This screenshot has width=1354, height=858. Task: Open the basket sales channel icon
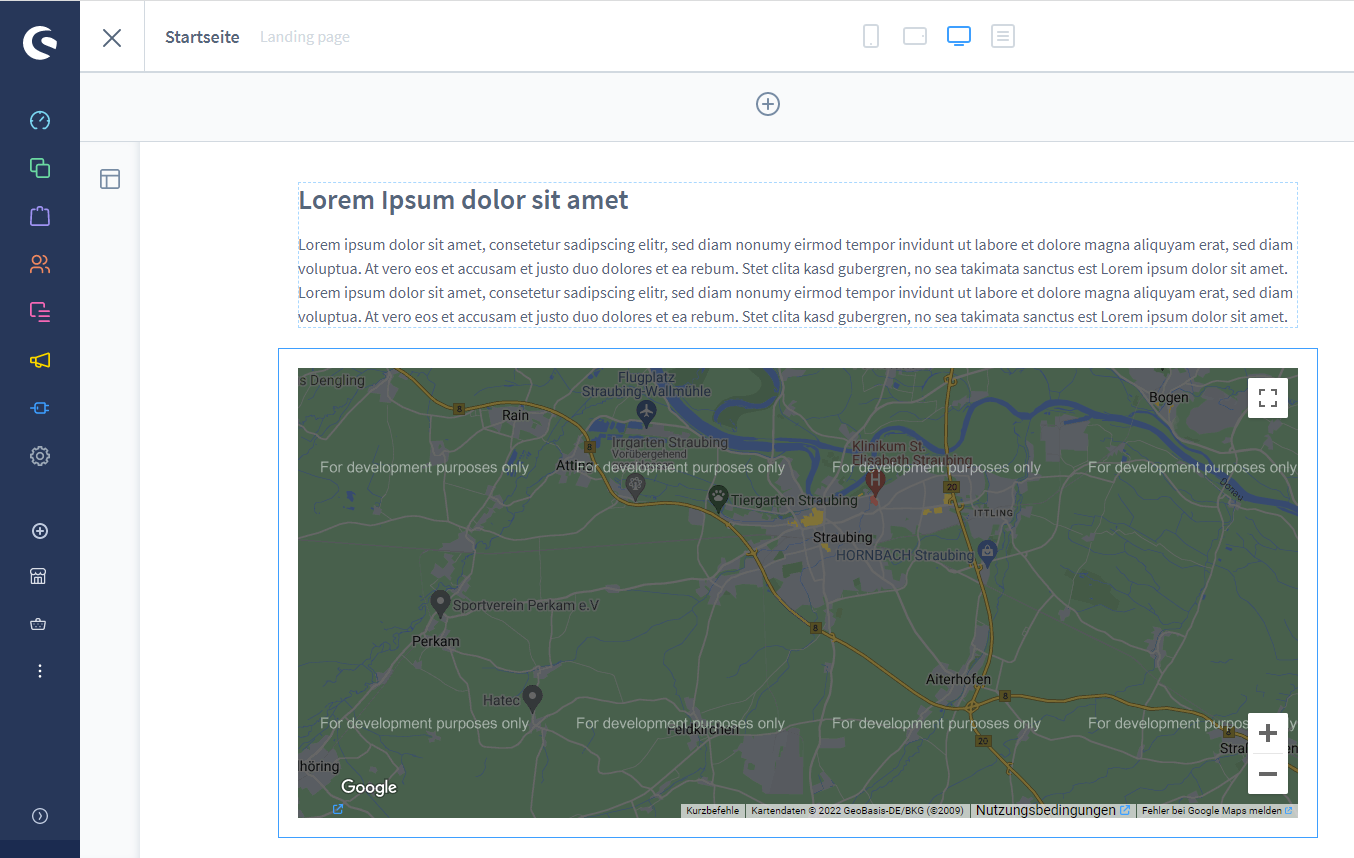[x=39, y=624]
